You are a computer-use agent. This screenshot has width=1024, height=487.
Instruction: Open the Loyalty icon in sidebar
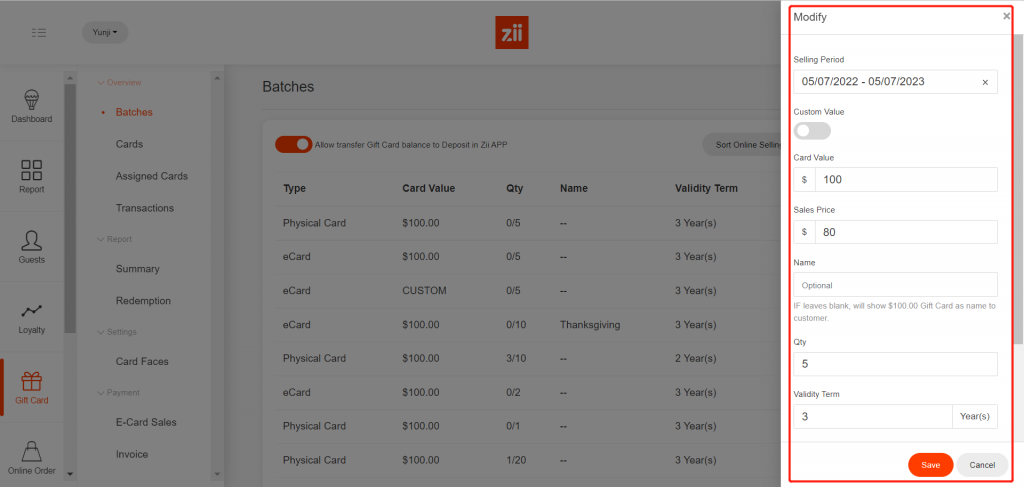coord(31,311)
